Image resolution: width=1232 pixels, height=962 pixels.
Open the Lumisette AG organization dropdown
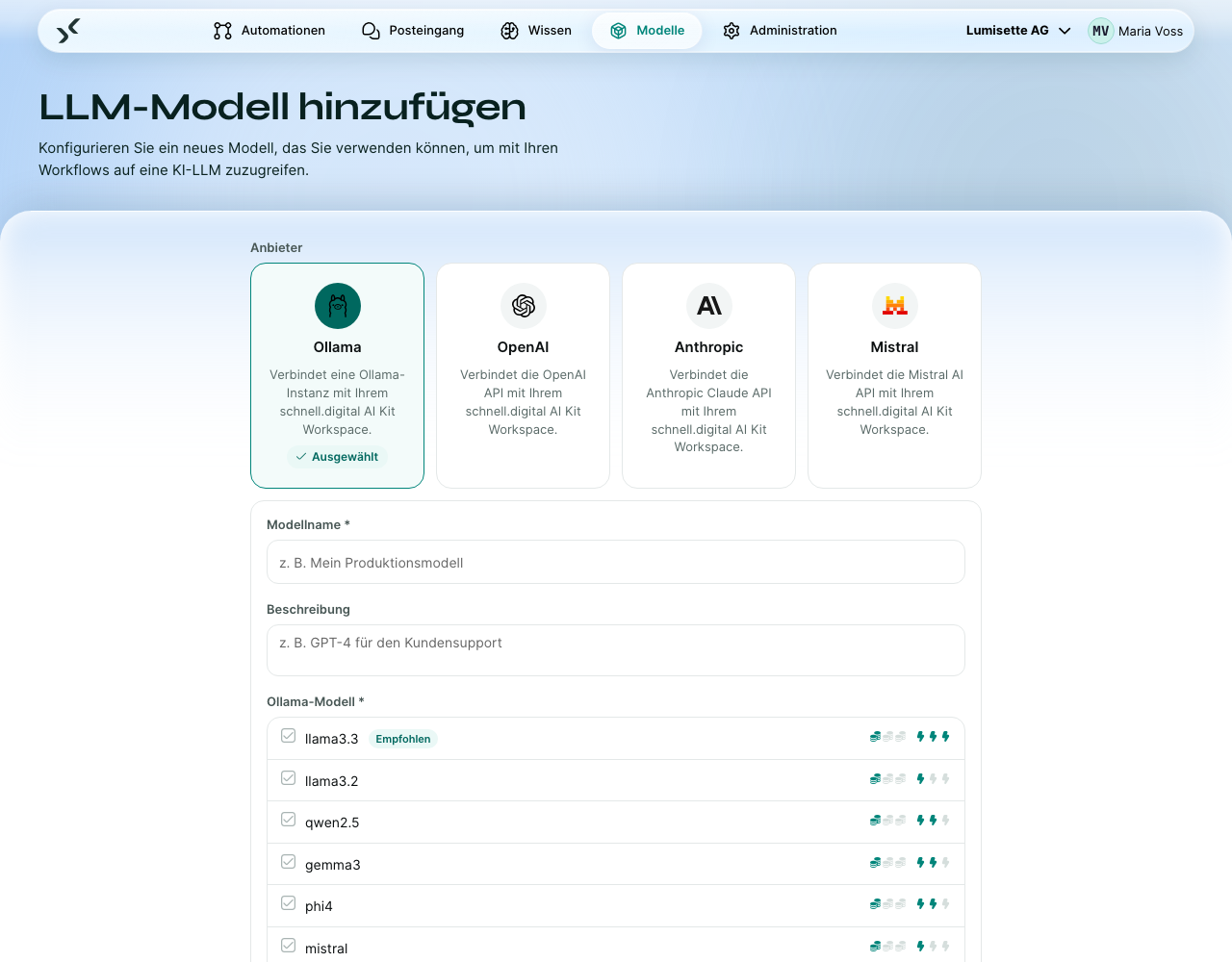(1018, 31)
